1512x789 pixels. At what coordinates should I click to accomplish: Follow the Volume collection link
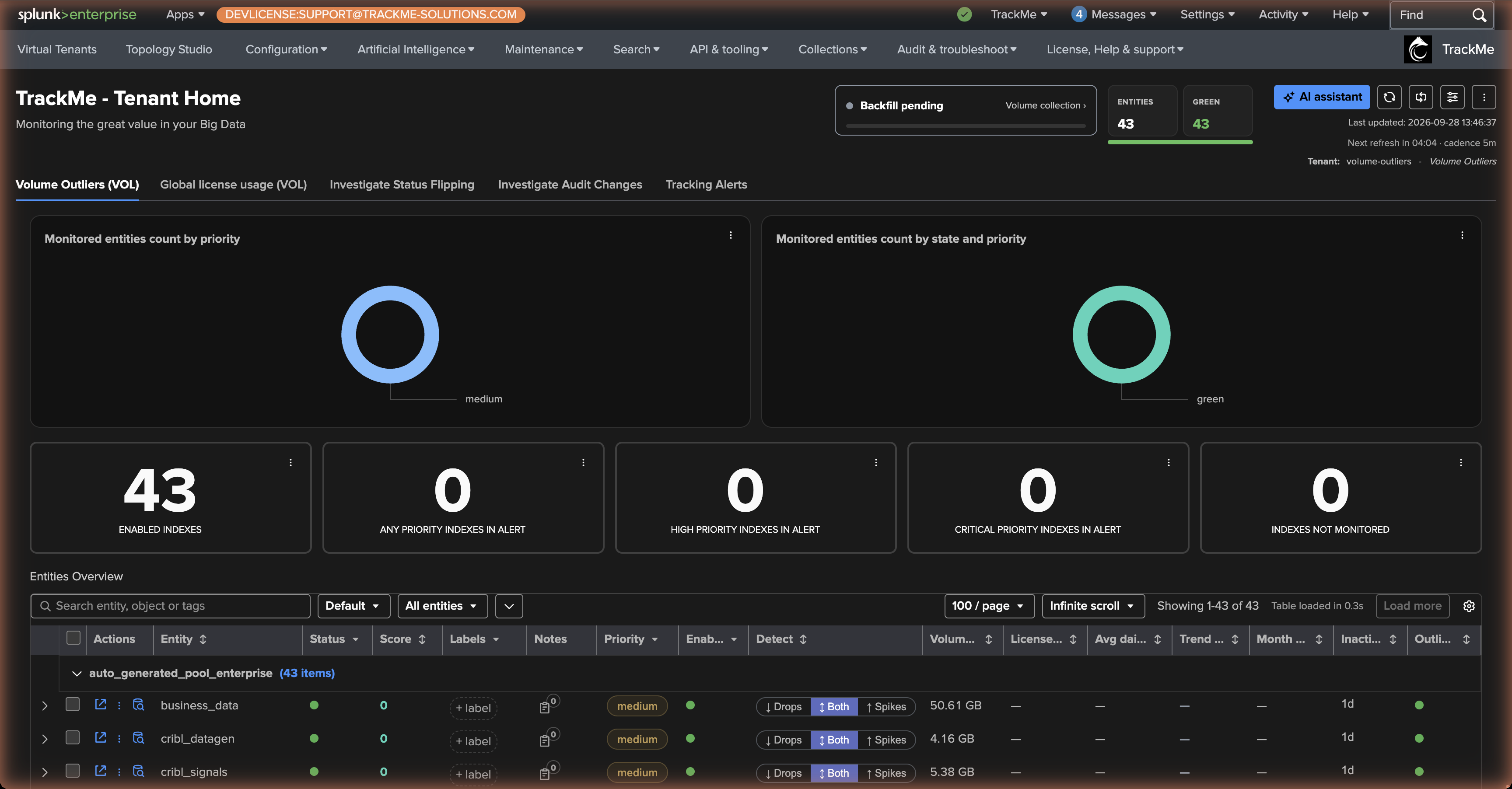[1045, 105]
